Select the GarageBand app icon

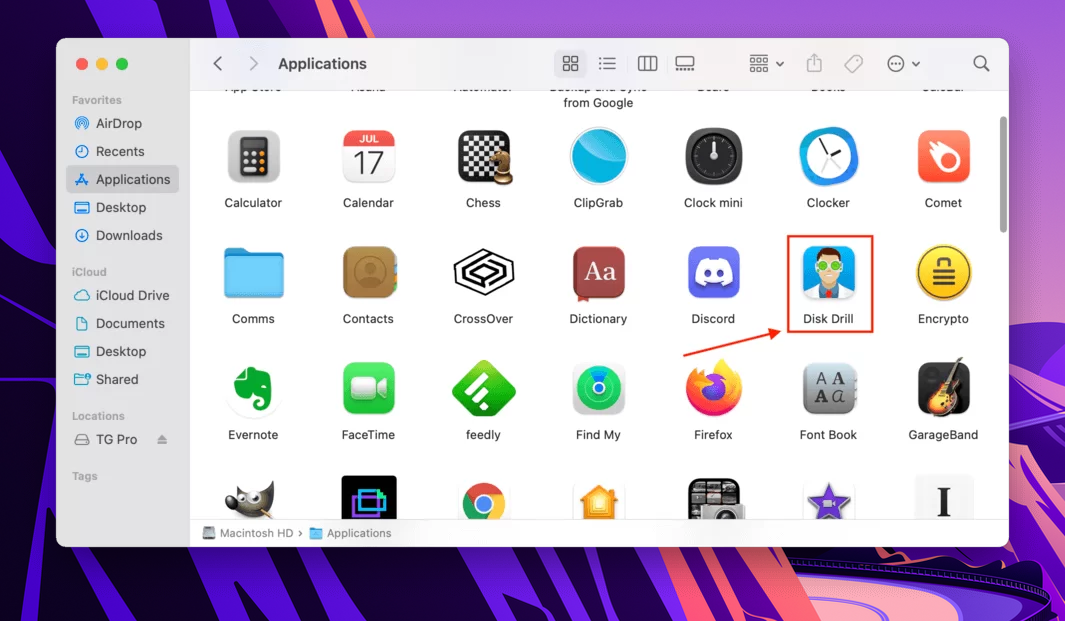pos(943,387)
